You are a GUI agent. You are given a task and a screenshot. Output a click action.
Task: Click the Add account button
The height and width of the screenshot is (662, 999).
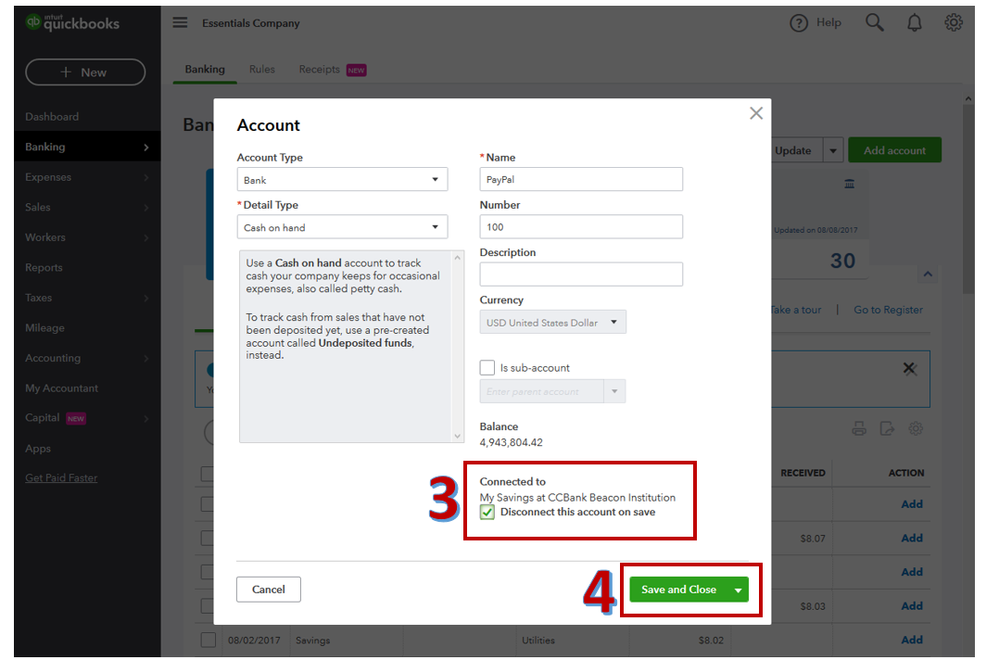(895, 150)
